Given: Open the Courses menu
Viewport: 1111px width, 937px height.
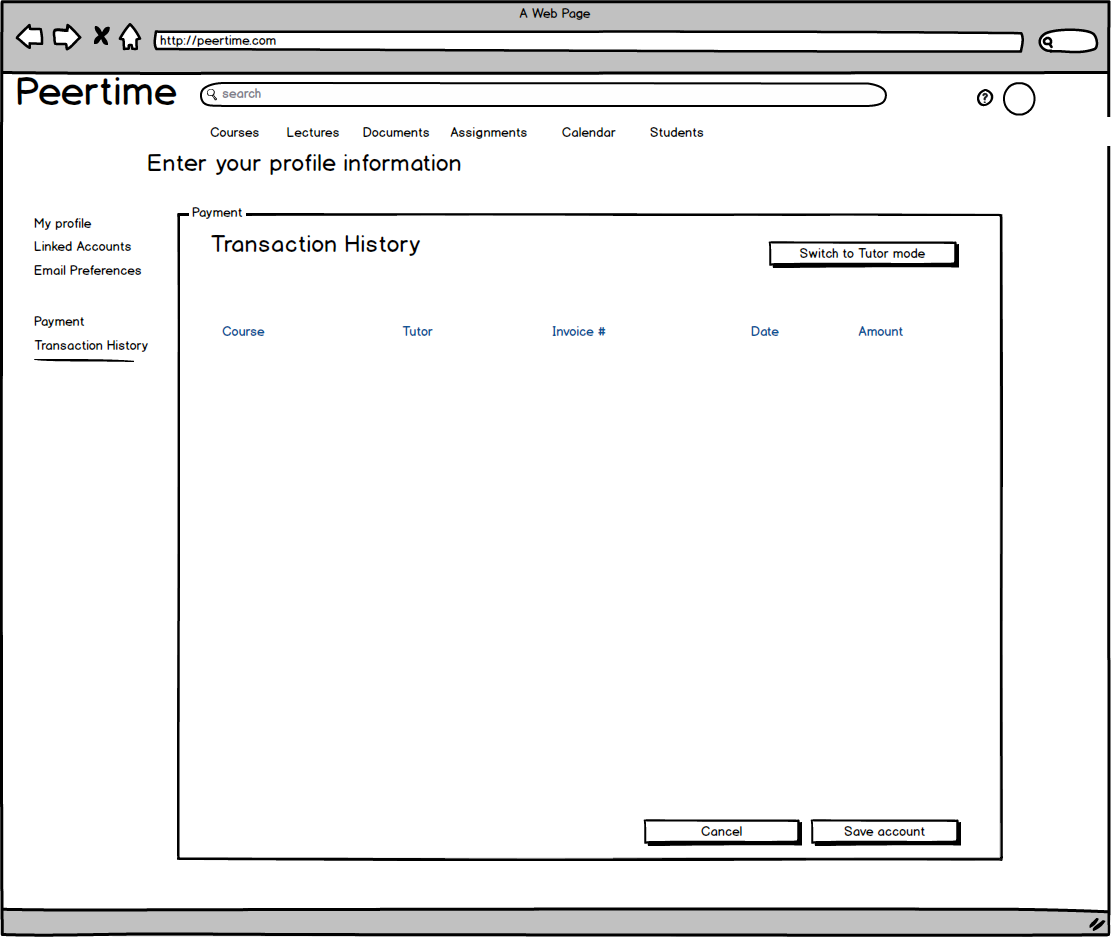Looking at the screenshot, I should coord(234,133).
